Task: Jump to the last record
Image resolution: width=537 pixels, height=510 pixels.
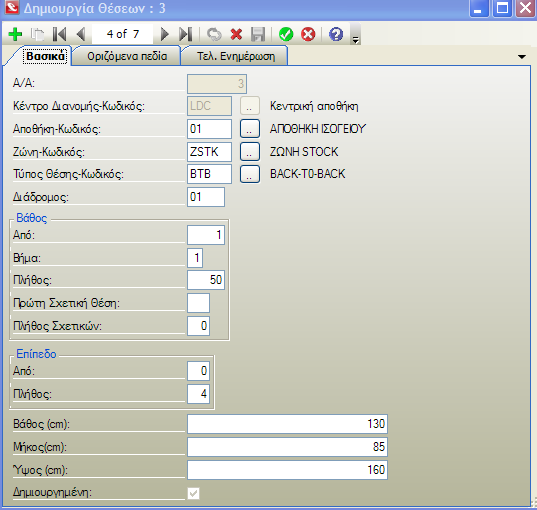Action: tap(186, 34)
